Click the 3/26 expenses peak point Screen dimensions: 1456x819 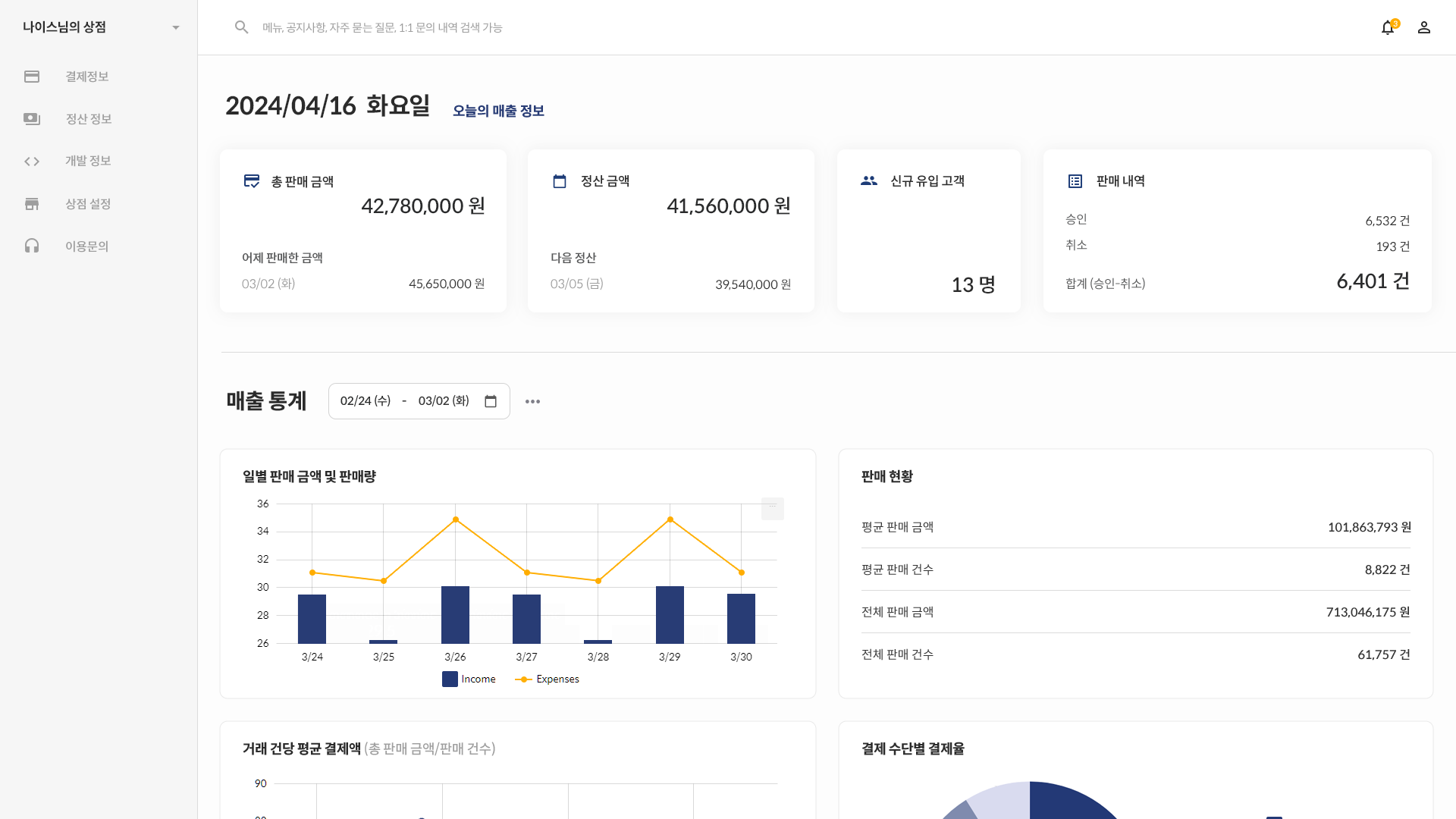456,519
